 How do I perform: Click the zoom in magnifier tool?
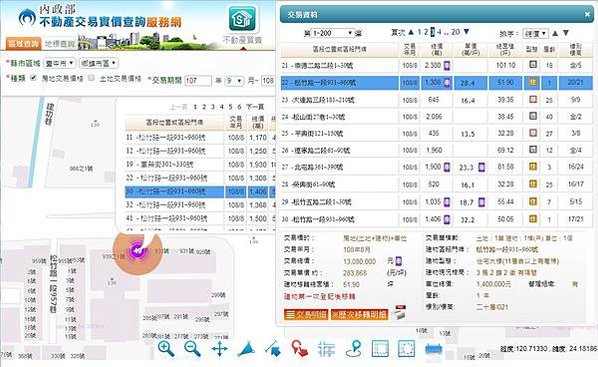click(166, 349)
